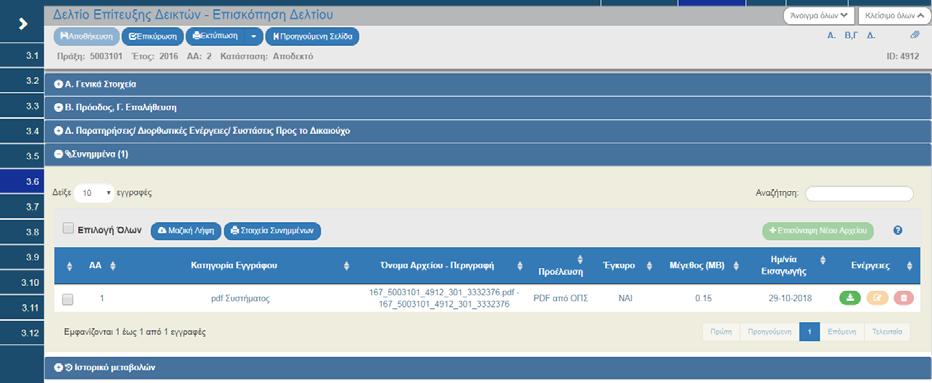Click the pdf Συστήματος category cell
This screenshot has width=932, height=383.
click(240, 299)
